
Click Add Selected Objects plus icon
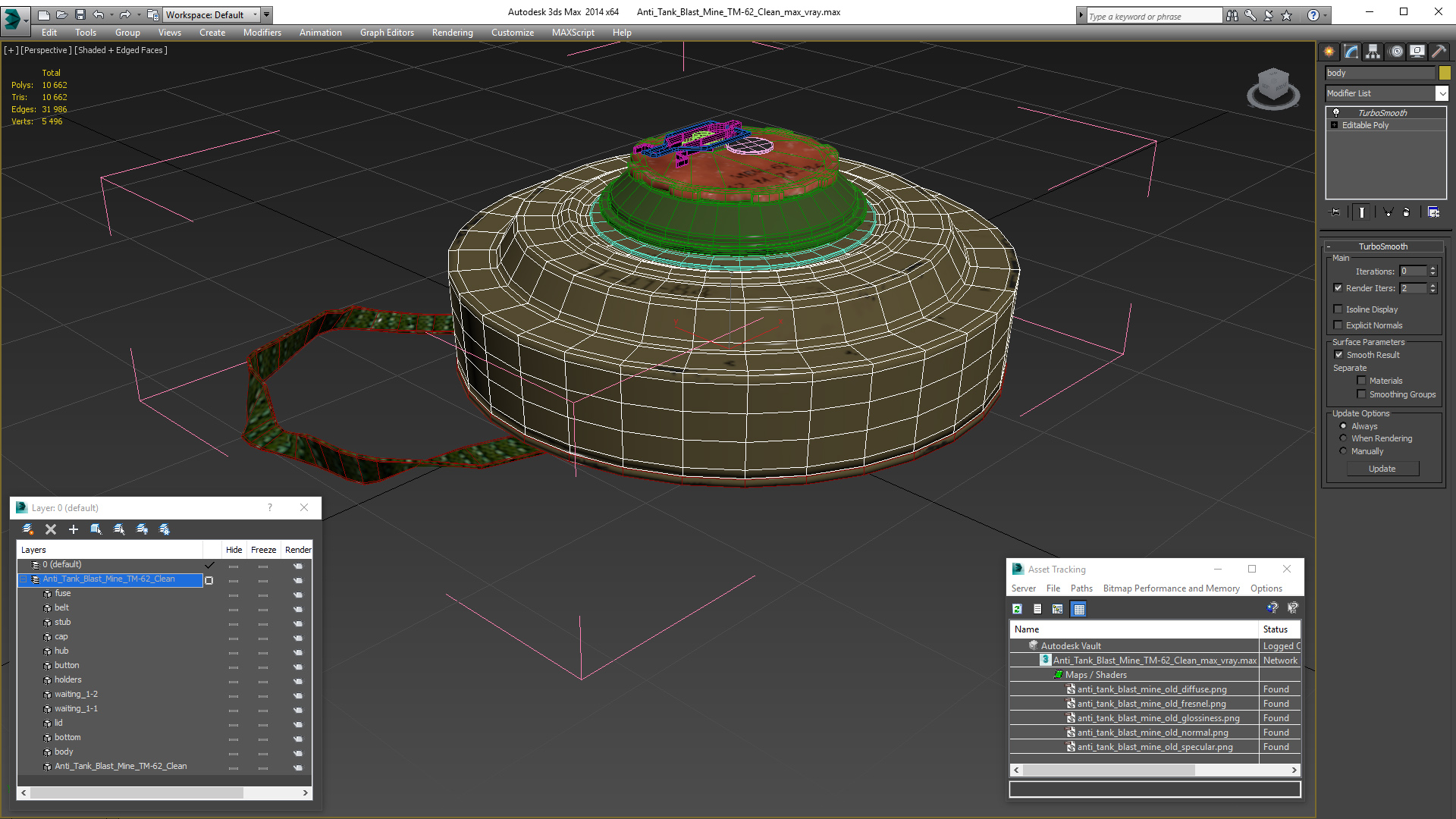click(x=74, y=529)
